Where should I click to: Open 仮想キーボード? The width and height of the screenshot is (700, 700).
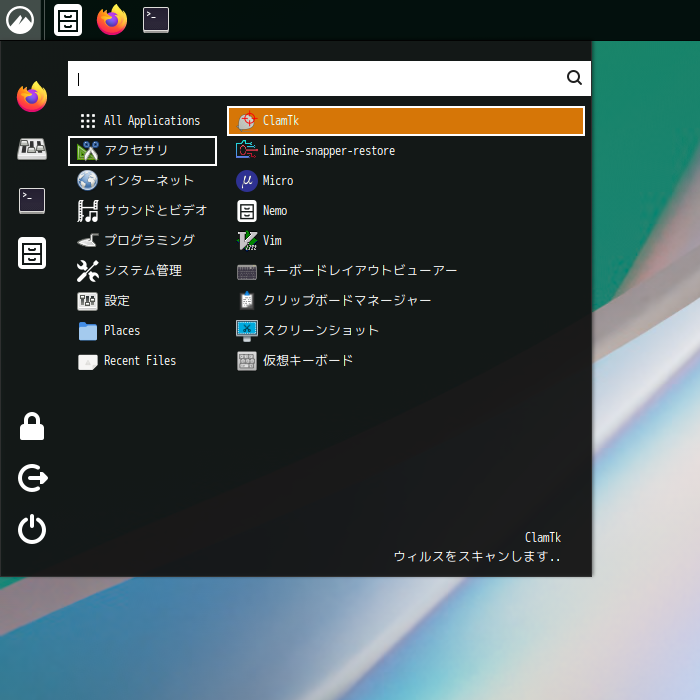point(406,361)
